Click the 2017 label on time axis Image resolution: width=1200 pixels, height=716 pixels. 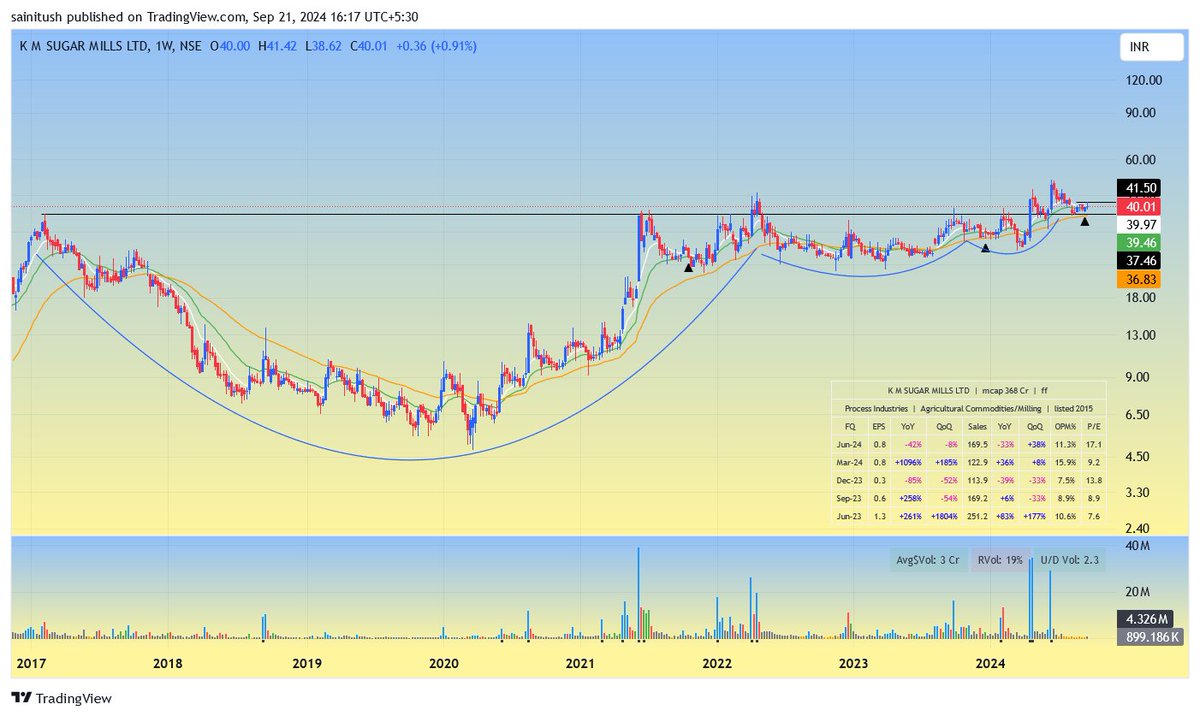click(x=32, y=664)
